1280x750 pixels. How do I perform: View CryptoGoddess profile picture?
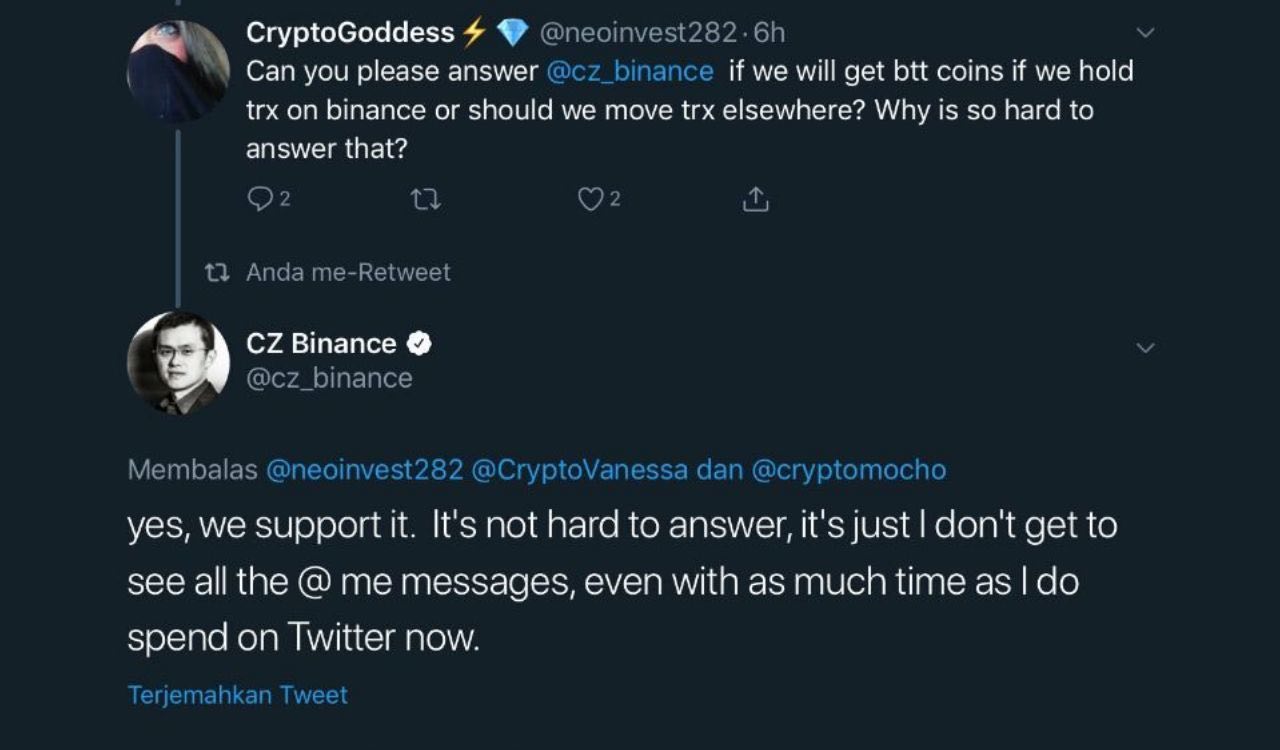(179, 72)
